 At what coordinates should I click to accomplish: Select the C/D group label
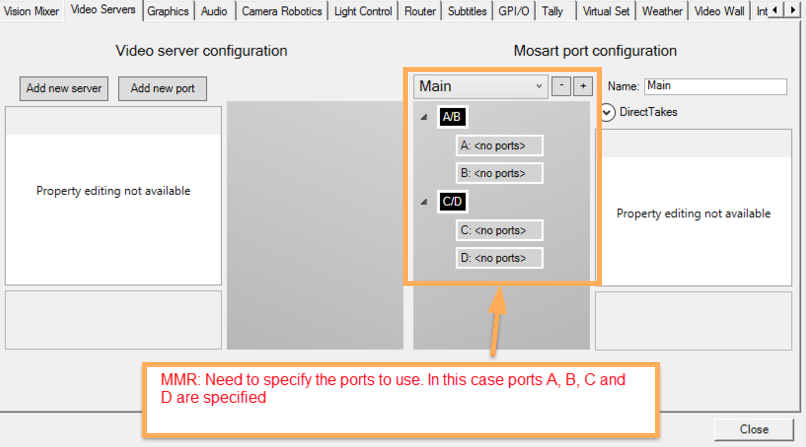pos(452,202)
